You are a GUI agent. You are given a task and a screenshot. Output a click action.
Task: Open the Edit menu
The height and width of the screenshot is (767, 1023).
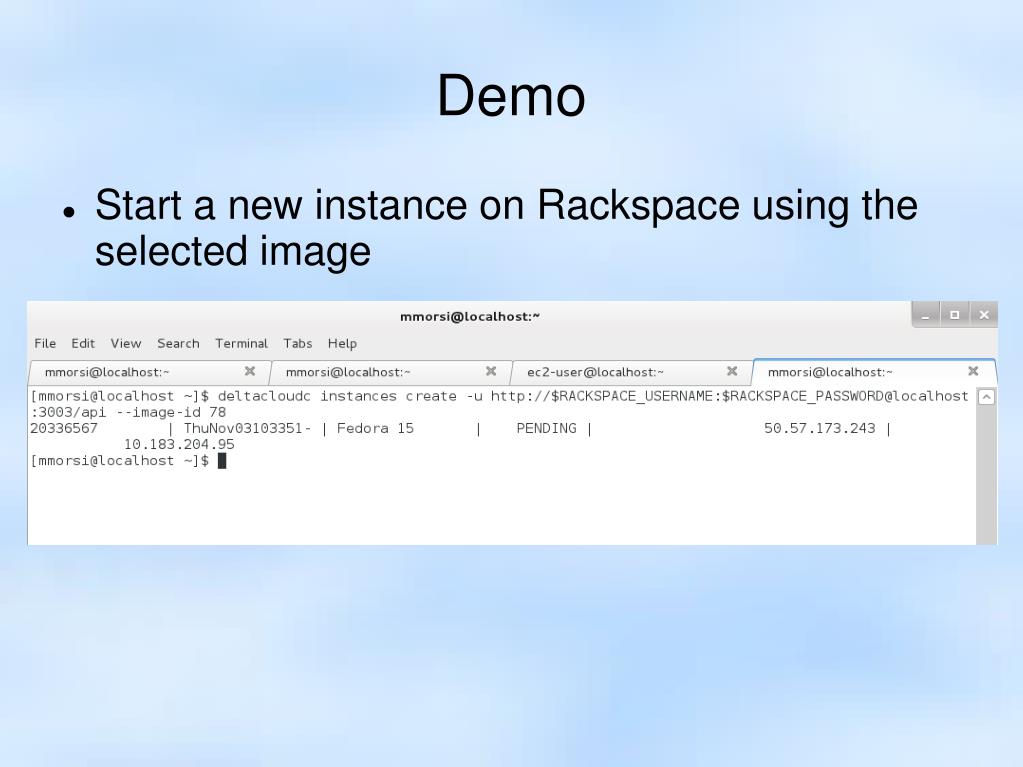(x=83, y=343)
